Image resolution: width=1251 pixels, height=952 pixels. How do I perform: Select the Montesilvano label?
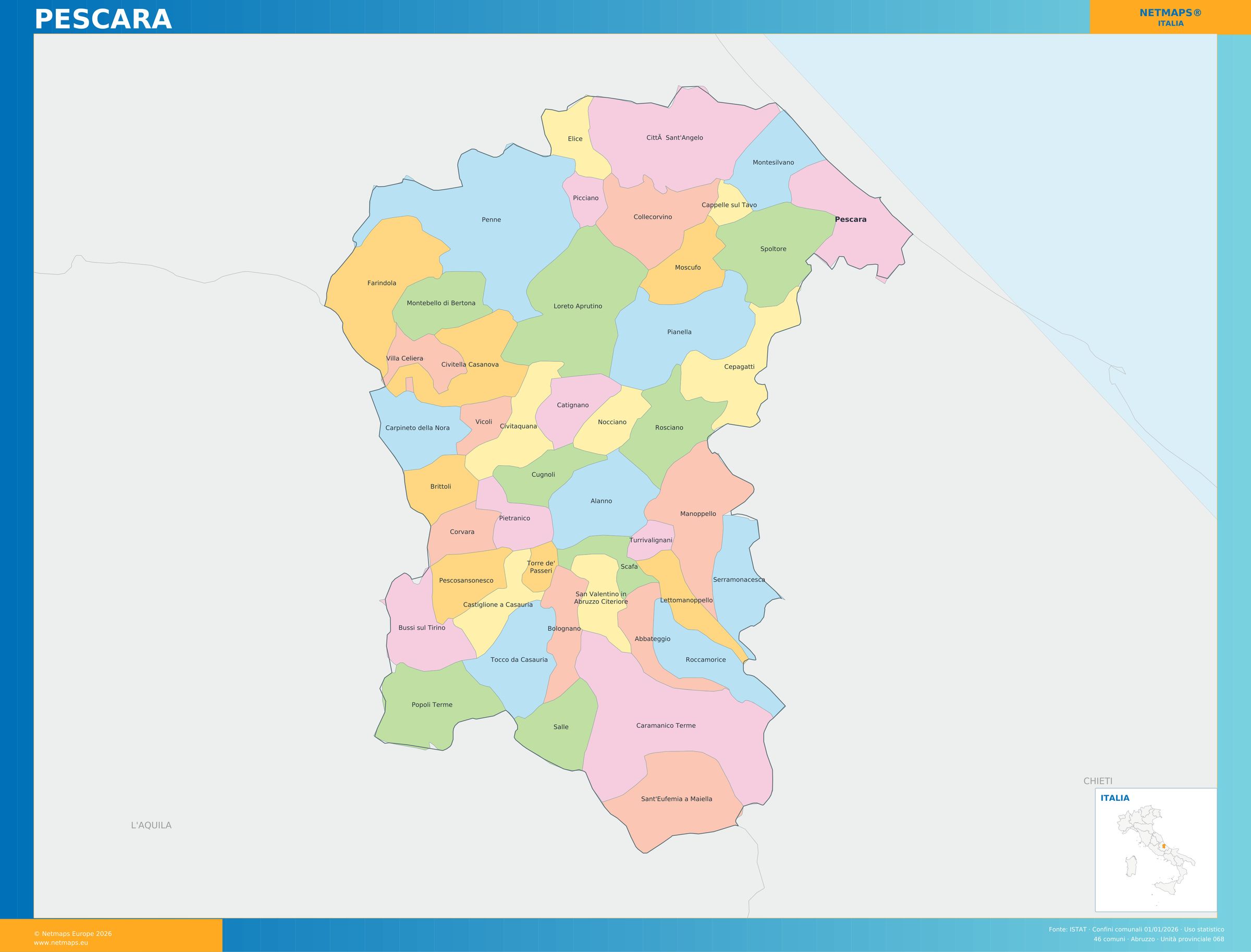click(x=773, y=163)
